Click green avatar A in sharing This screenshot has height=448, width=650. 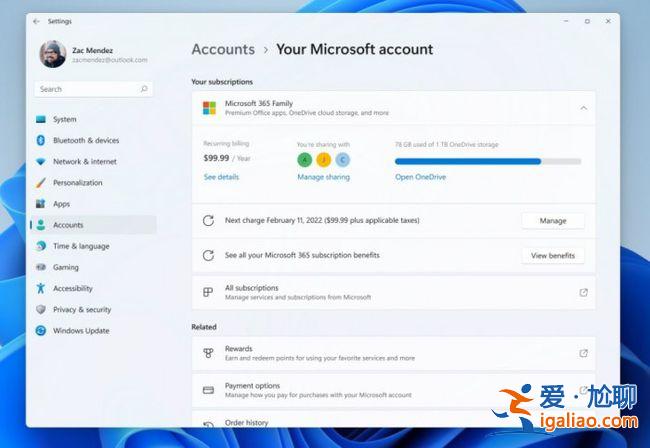point(305,160)
